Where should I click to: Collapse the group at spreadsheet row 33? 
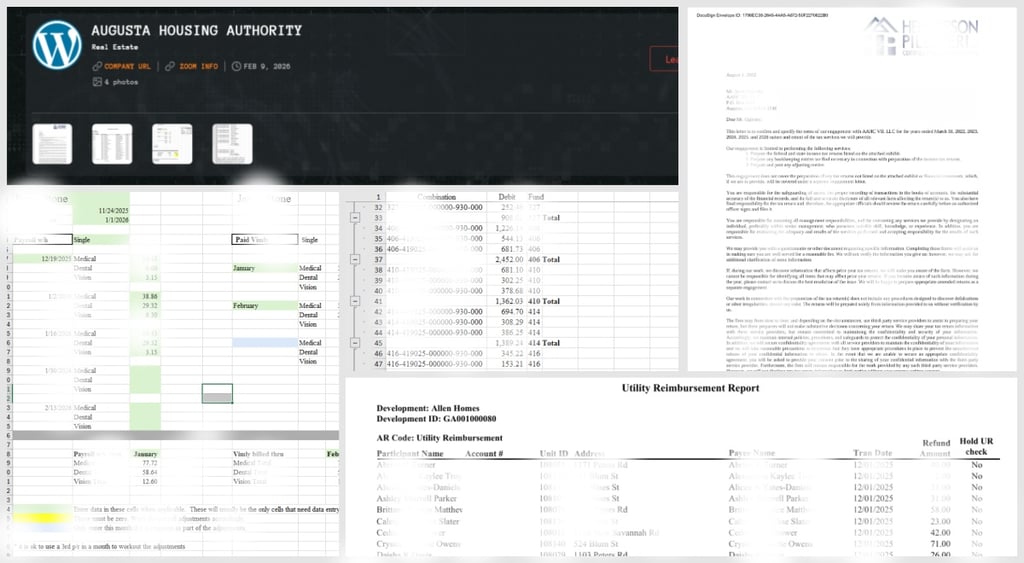[355, 217]
